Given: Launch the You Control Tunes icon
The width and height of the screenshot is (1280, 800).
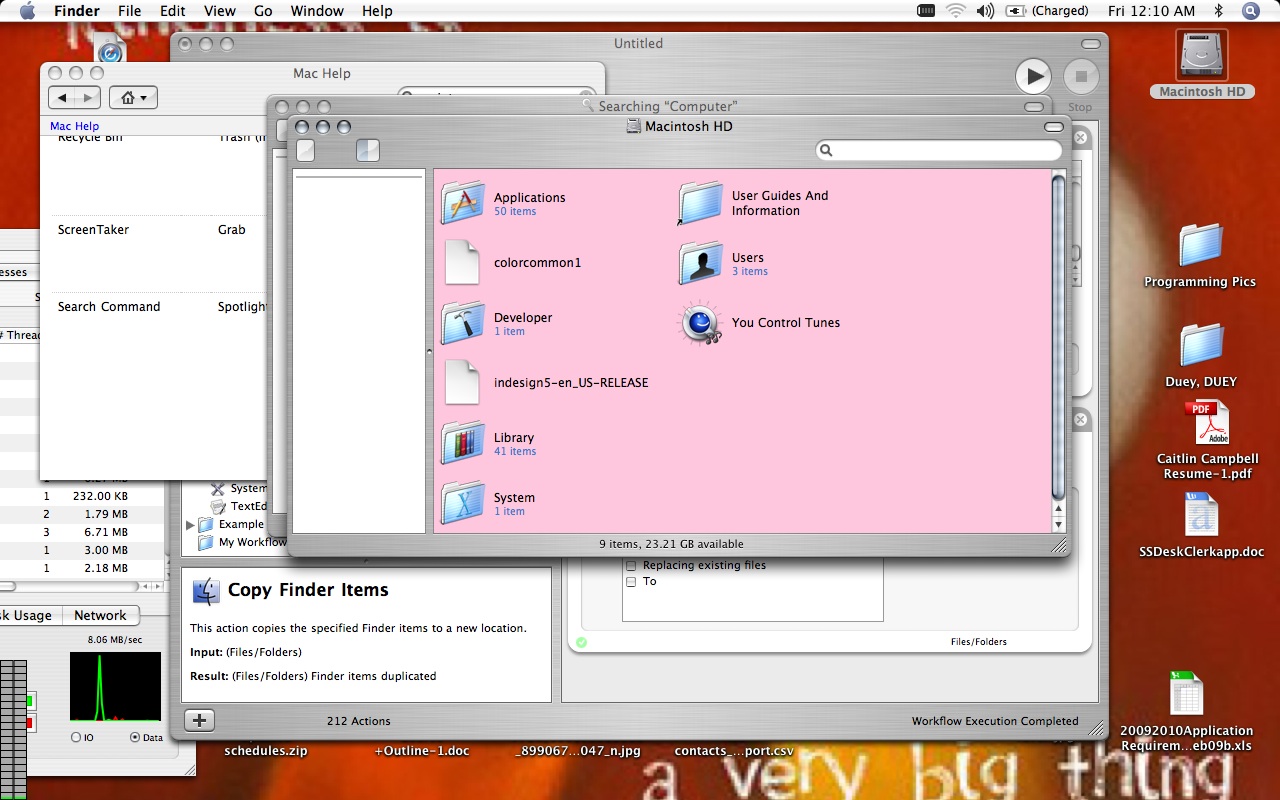Looking at the screenshot, I should [700, 323].
